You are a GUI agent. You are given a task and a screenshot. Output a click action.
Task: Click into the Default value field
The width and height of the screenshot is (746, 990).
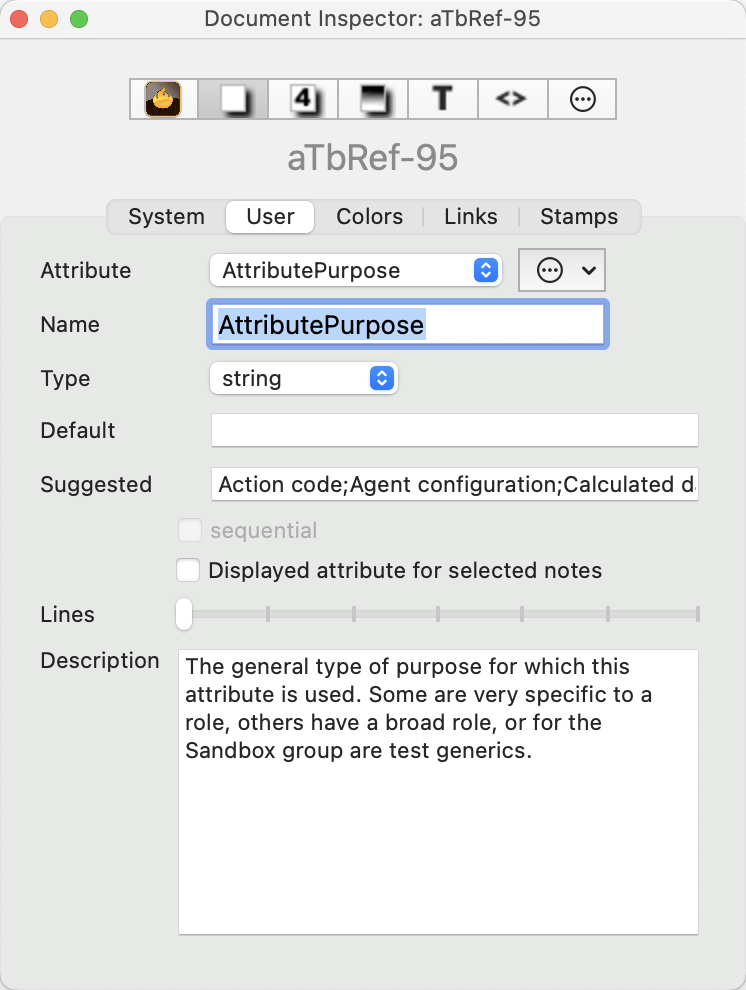[x=454, y=431]
